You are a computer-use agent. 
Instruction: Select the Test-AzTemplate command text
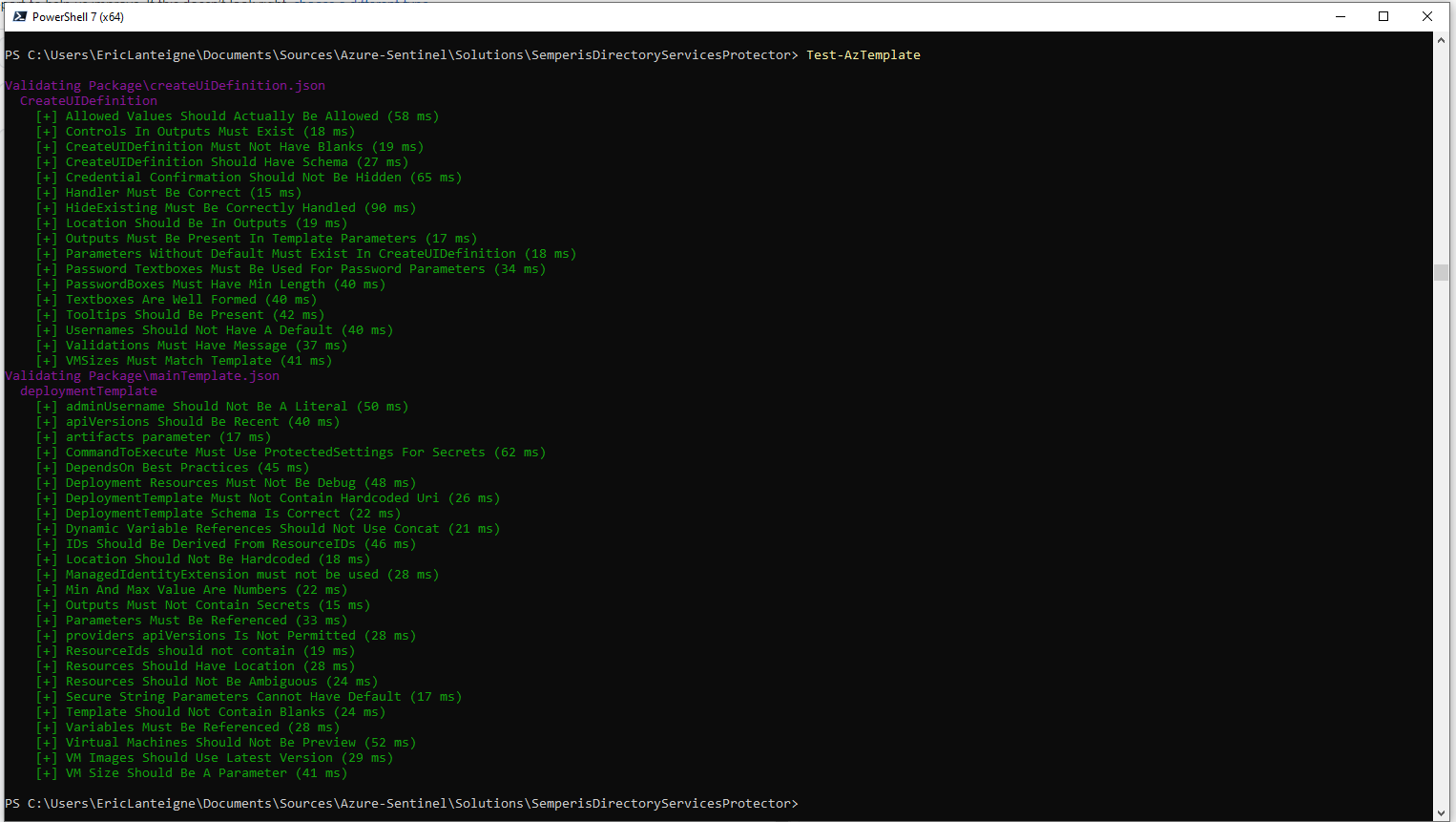click(863, 54)
